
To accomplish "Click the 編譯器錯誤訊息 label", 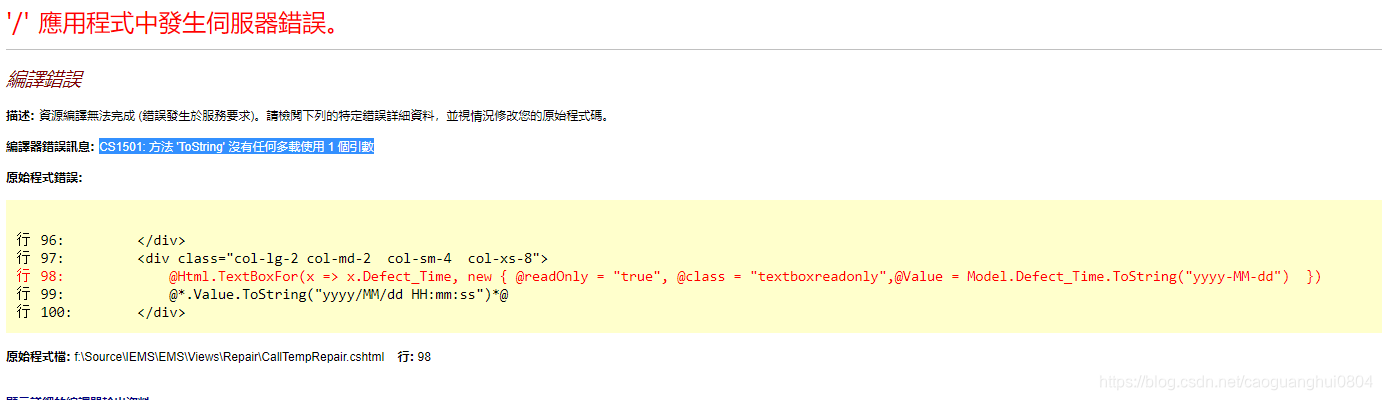I will pyautogui.click(x=50, y=147).
